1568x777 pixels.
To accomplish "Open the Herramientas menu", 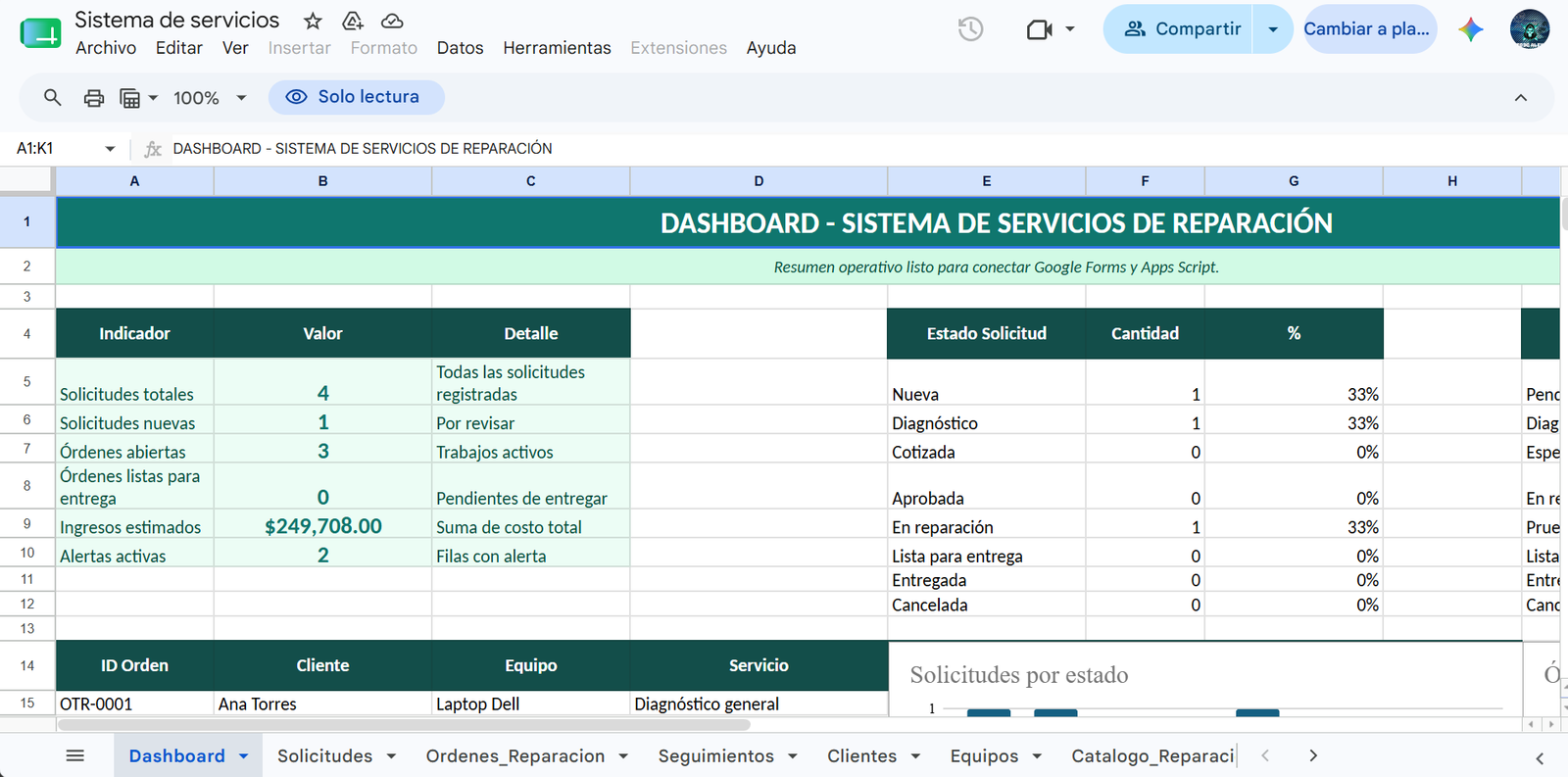I will tap(557, 48).
